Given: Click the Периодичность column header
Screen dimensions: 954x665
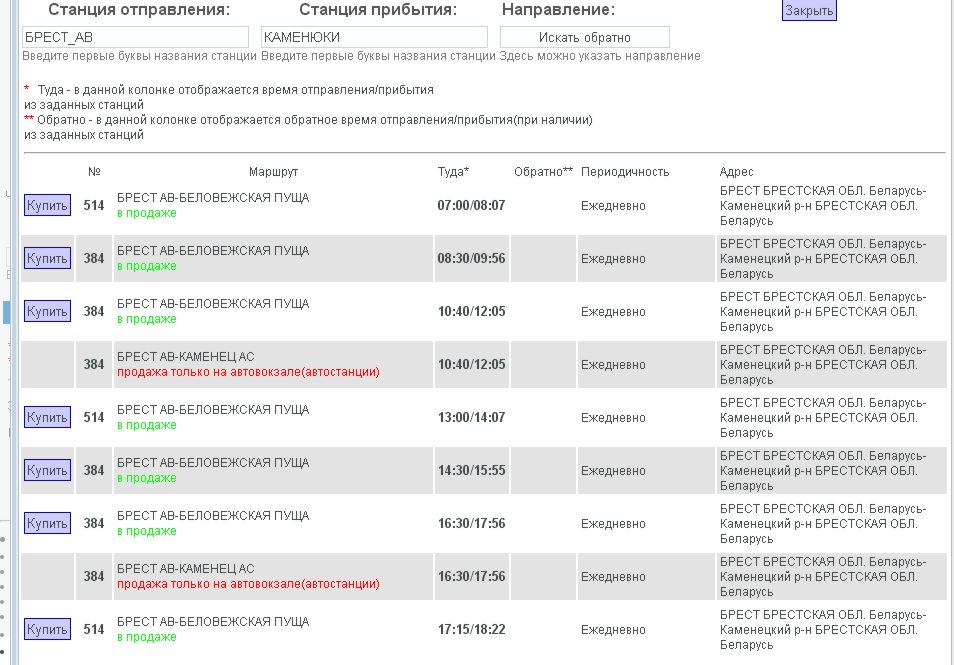Looking at the screenshot, I should [x=625, y=172].
